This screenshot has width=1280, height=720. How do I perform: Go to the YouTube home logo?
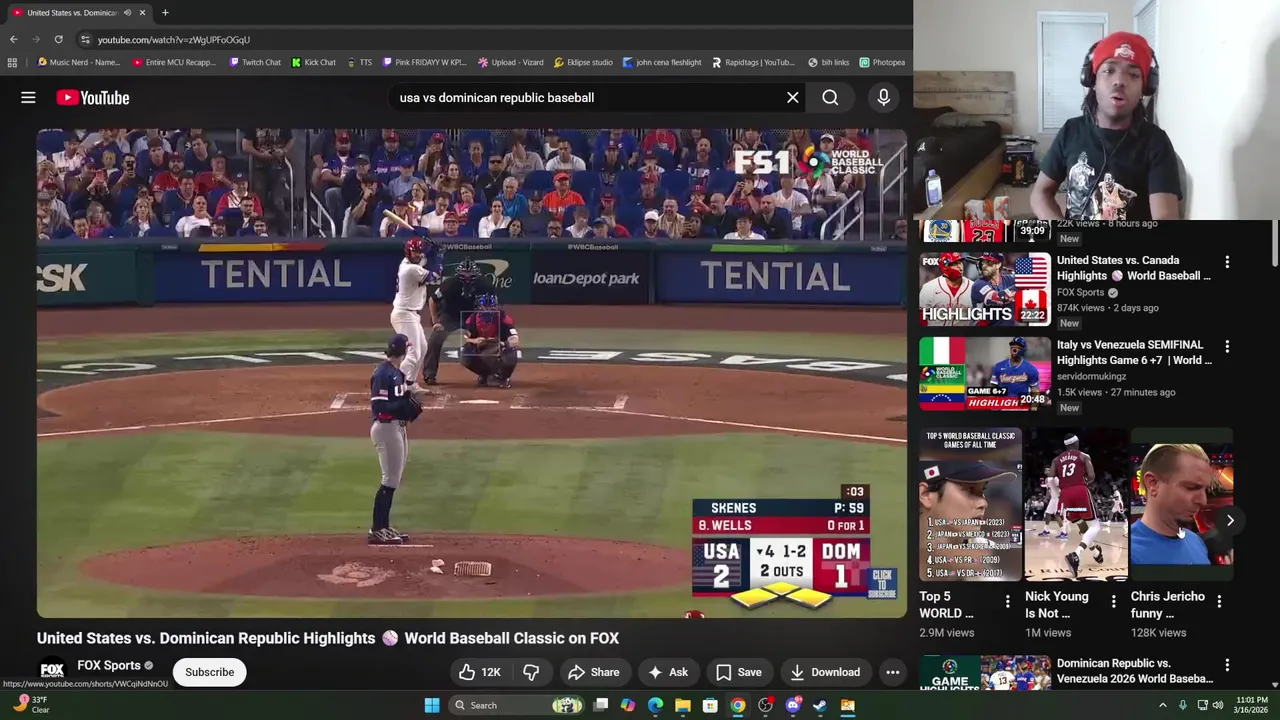(93, 97)
